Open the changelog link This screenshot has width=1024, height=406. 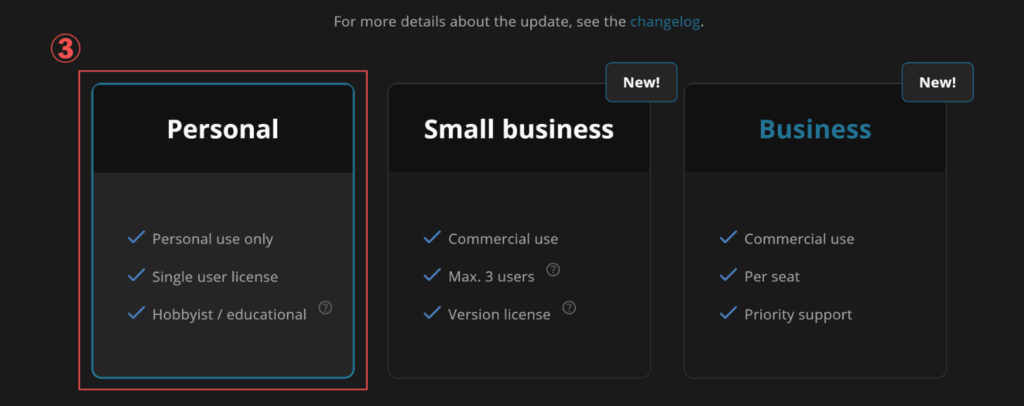[664, 21]
